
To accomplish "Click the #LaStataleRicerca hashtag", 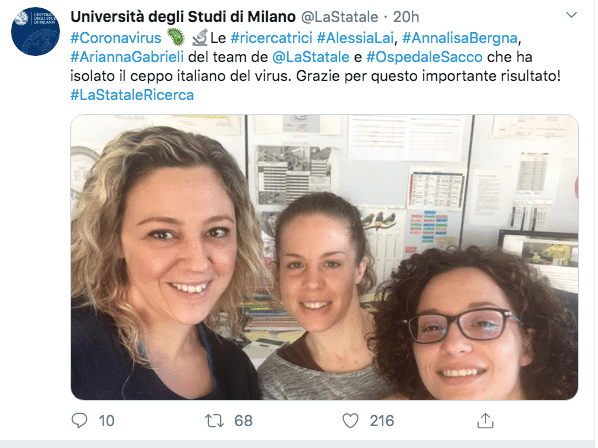I will pyautogui.click(x=132, y=95).
